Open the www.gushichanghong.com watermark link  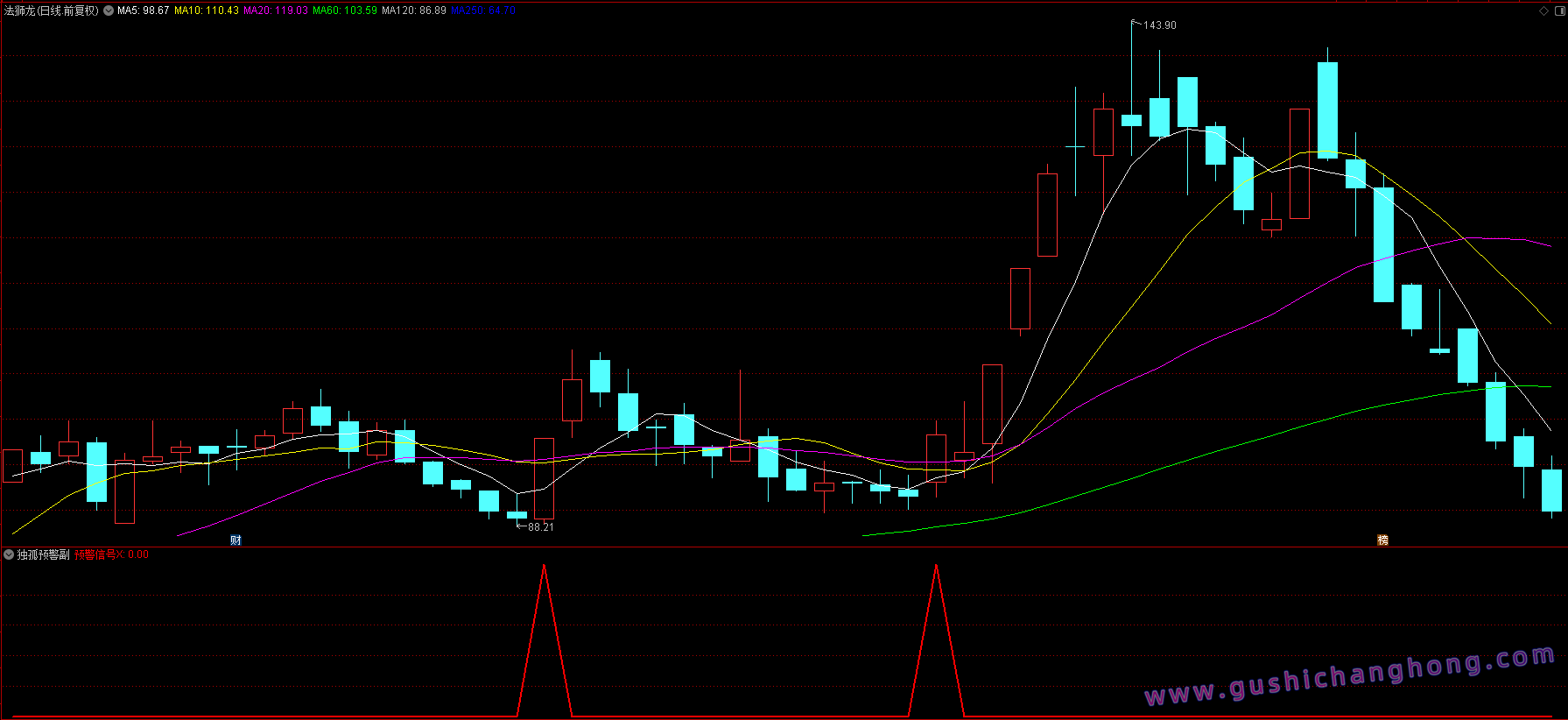1350,675
